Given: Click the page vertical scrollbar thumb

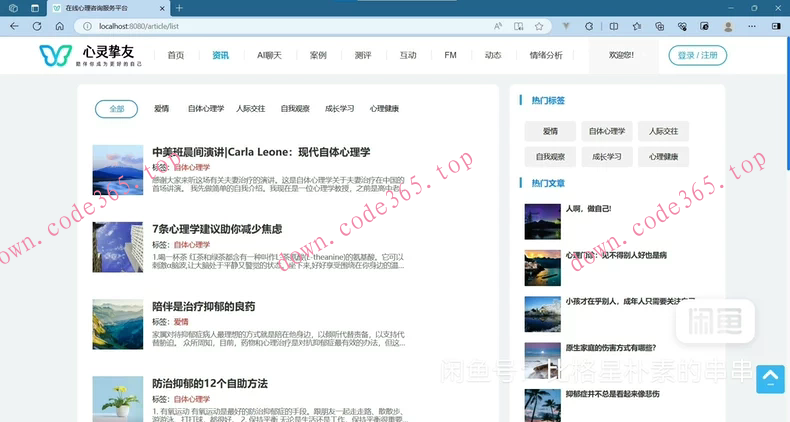Looking at the screenshot, I should [x=787, y=103].
